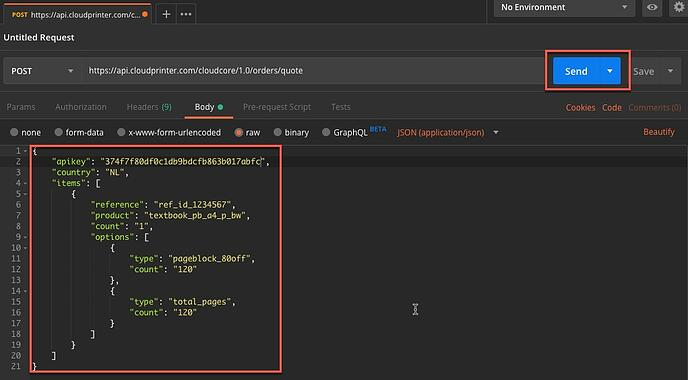Image resolution: width=688 pixels, height=380 pixels.
Task: Select the none body type radio
Action: (14, 132)
